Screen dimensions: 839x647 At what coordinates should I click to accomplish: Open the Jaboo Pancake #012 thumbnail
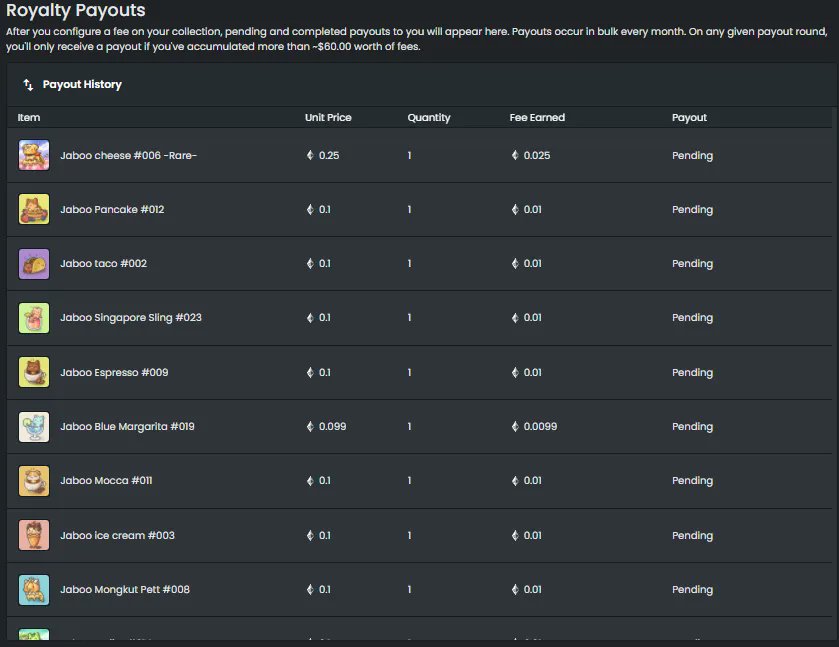click(34, 209)
